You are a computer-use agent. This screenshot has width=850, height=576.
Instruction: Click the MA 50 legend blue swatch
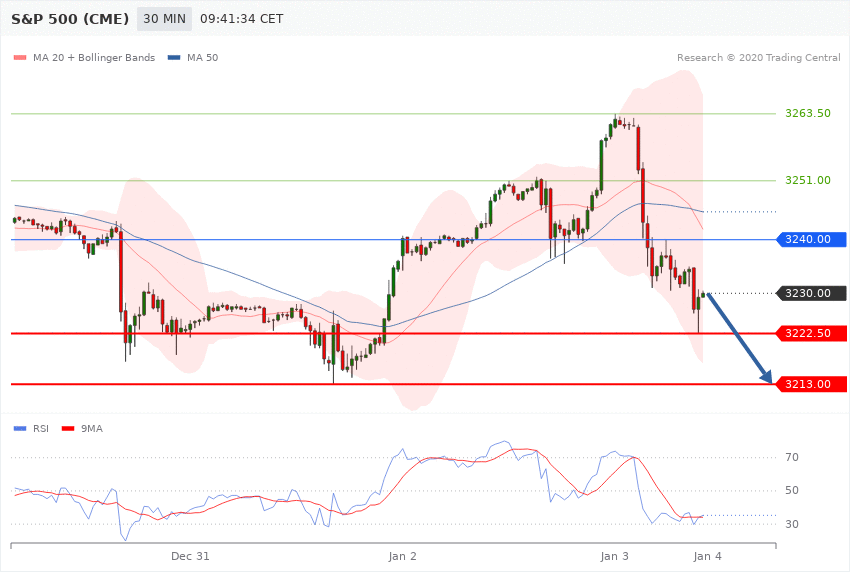click(x=174, y=57)
